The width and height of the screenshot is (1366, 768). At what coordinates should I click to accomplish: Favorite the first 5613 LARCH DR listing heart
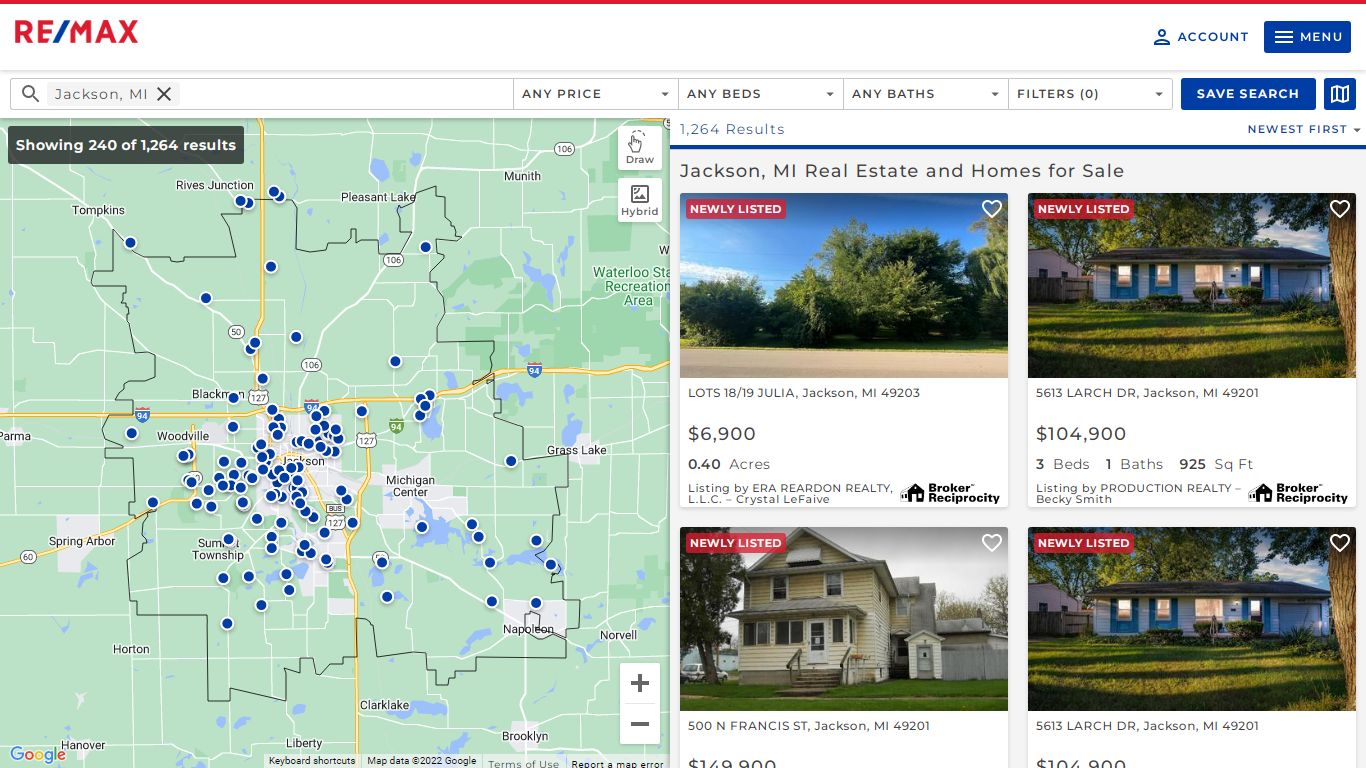(x=1339, y=209)
